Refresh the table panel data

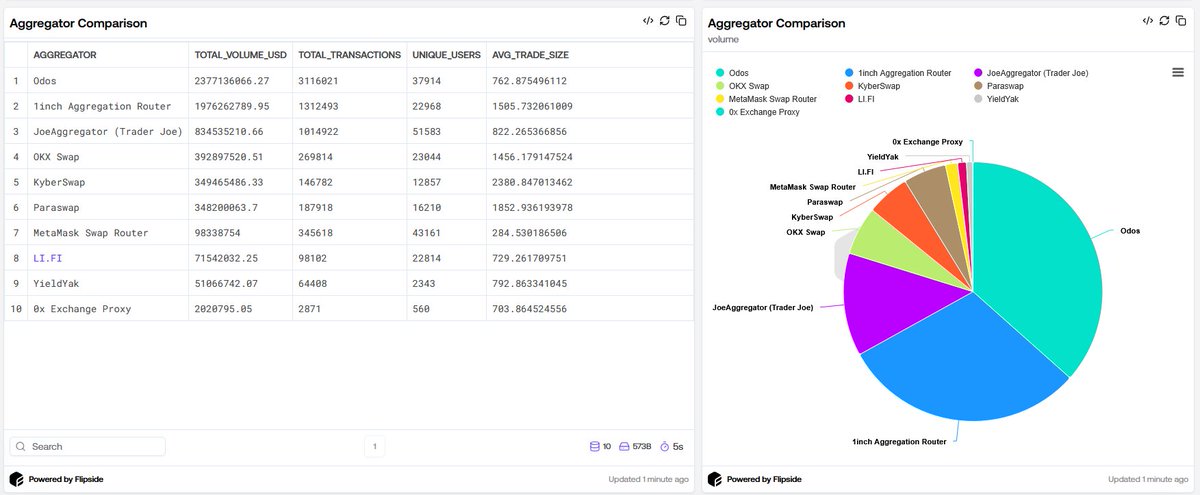tap(665, 20)
